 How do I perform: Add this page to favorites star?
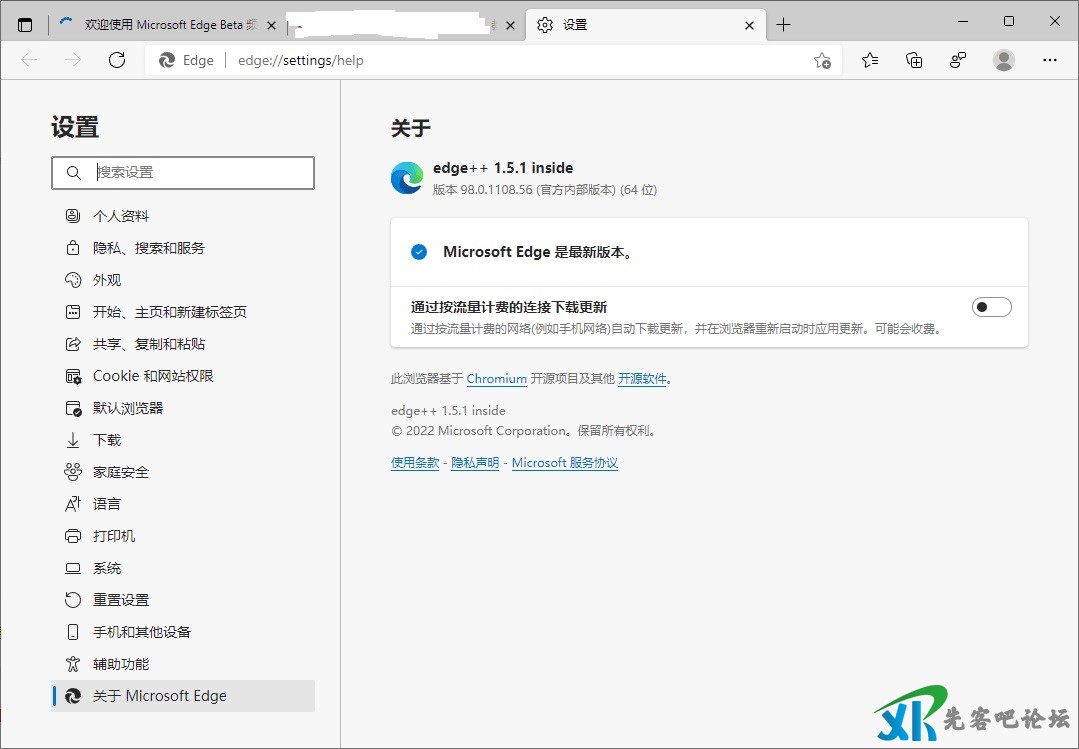(822, 60)
